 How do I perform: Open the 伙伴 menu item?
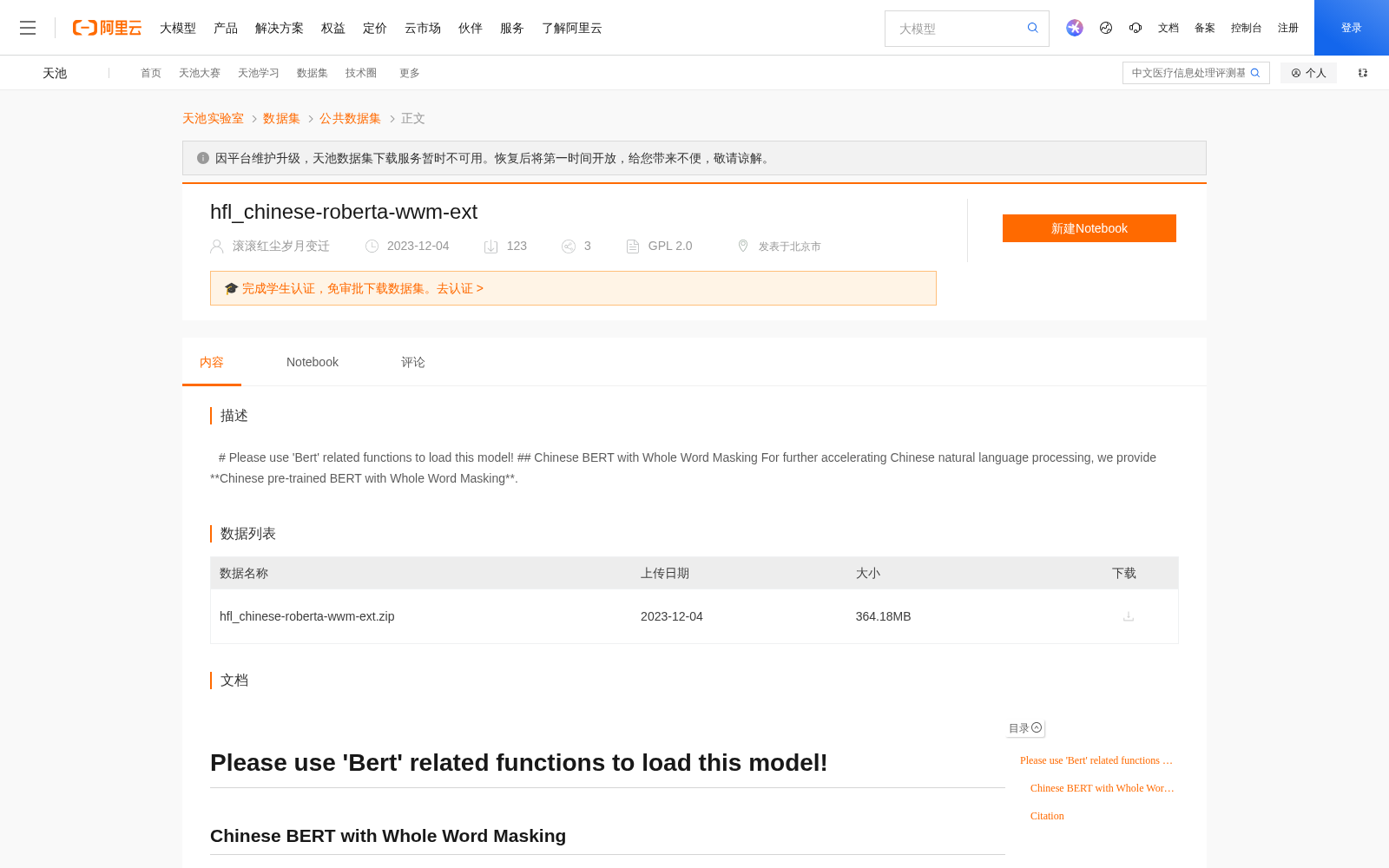pos(471,28)
